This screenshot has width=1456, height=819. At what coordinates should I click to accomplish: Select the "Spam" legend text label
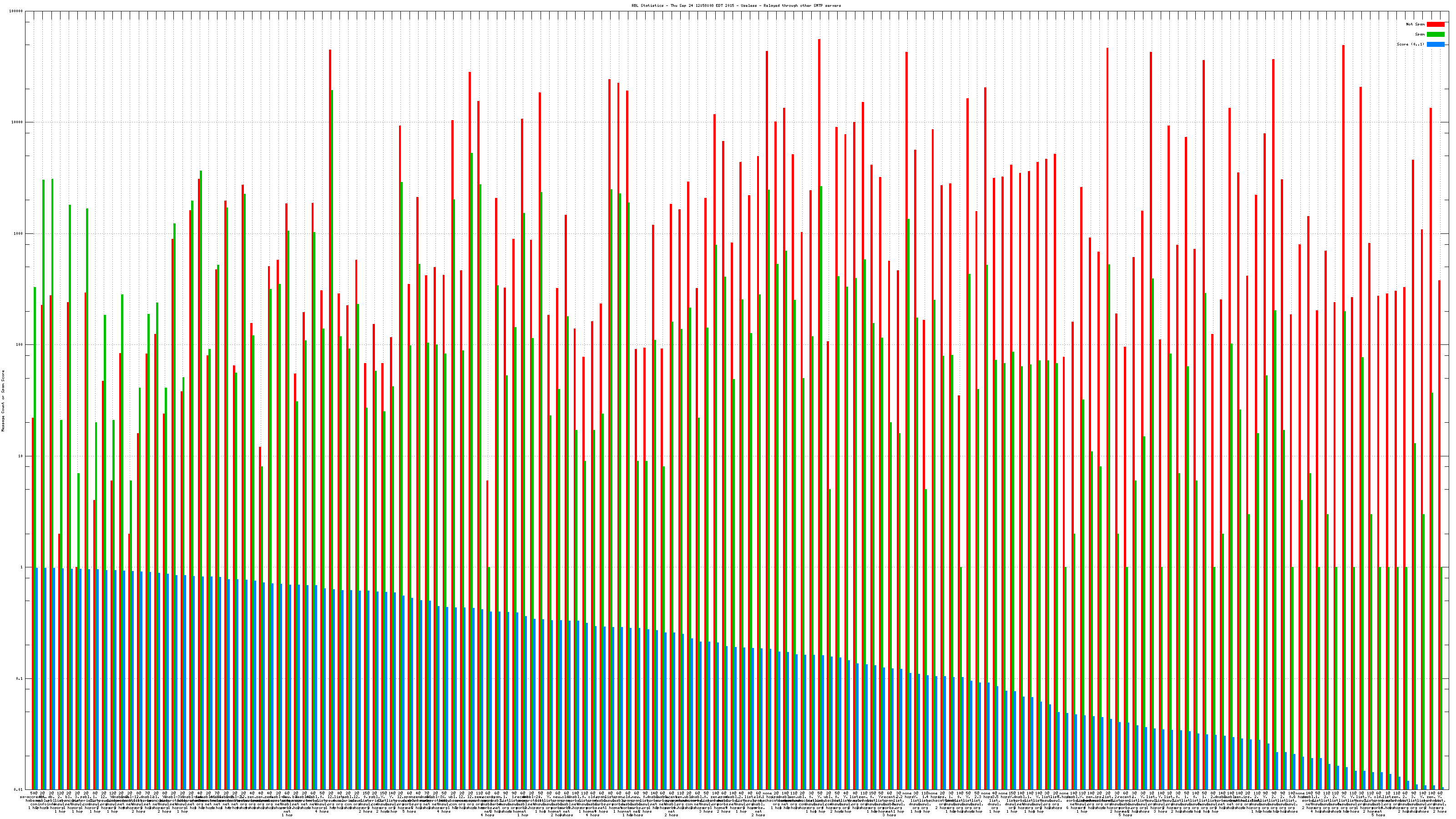point(1420,35)
